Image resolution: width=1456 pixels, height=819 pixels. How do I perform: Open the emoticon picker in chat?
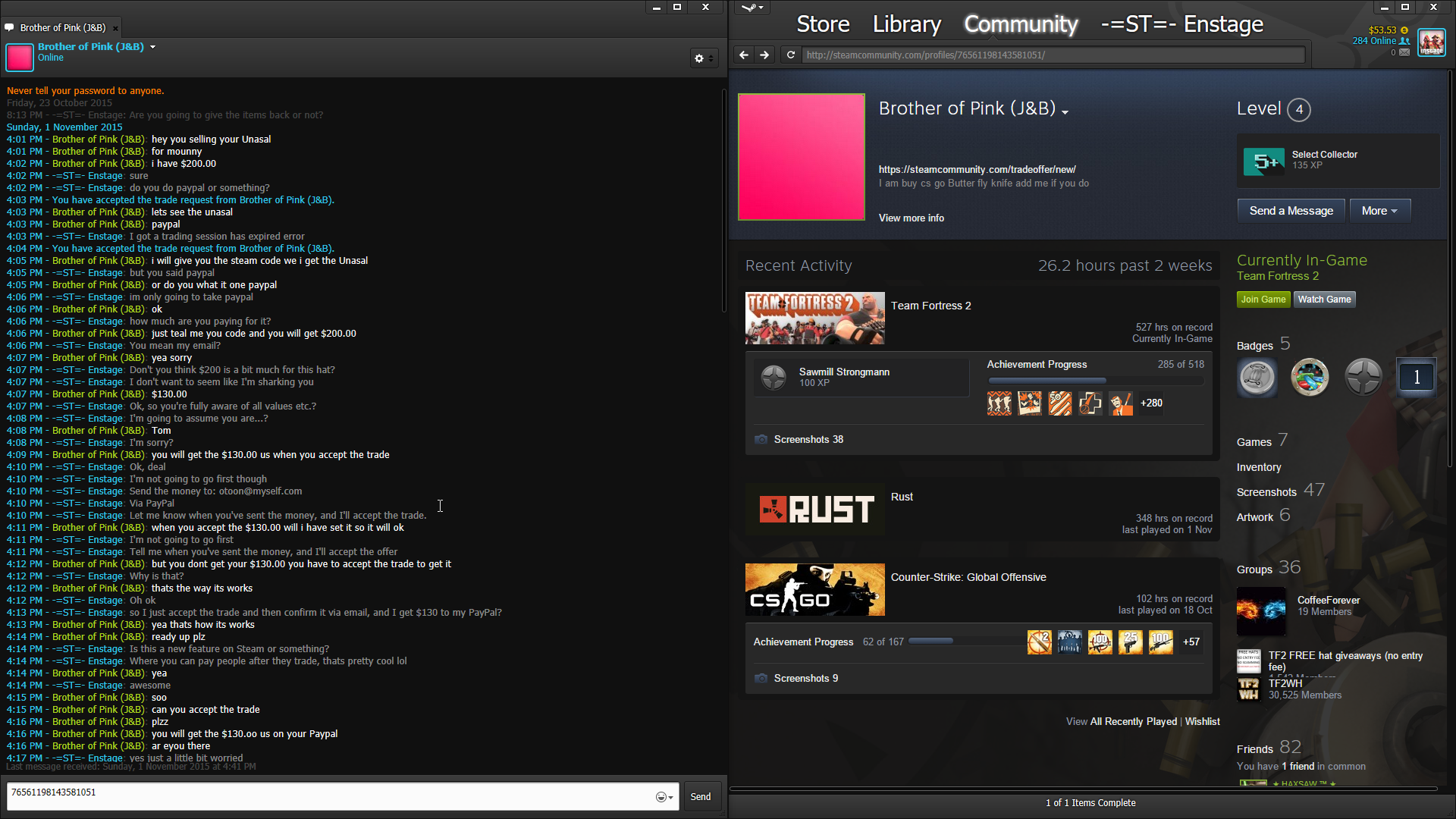click(x=663, y=797)
